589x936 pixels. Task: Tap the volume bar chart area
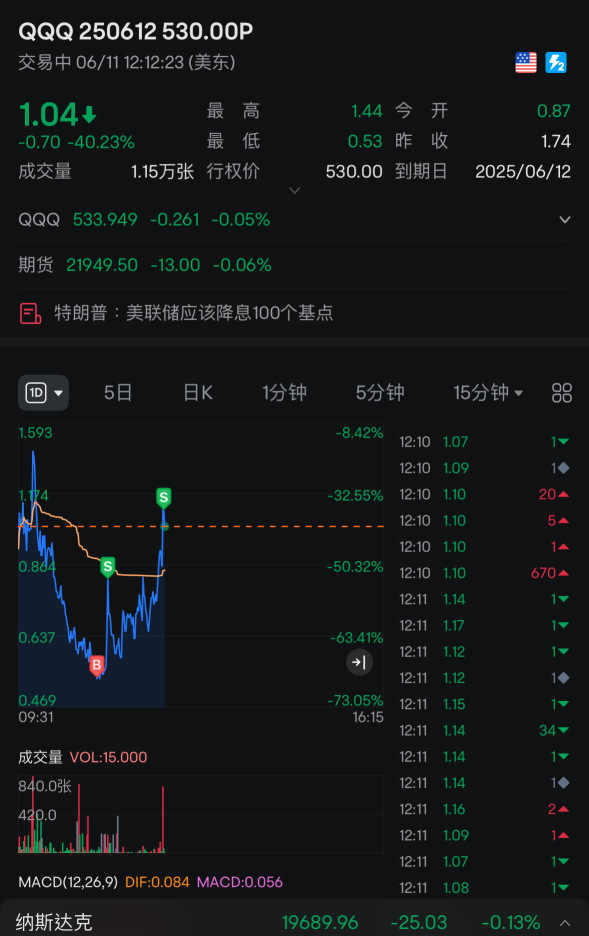201,814
